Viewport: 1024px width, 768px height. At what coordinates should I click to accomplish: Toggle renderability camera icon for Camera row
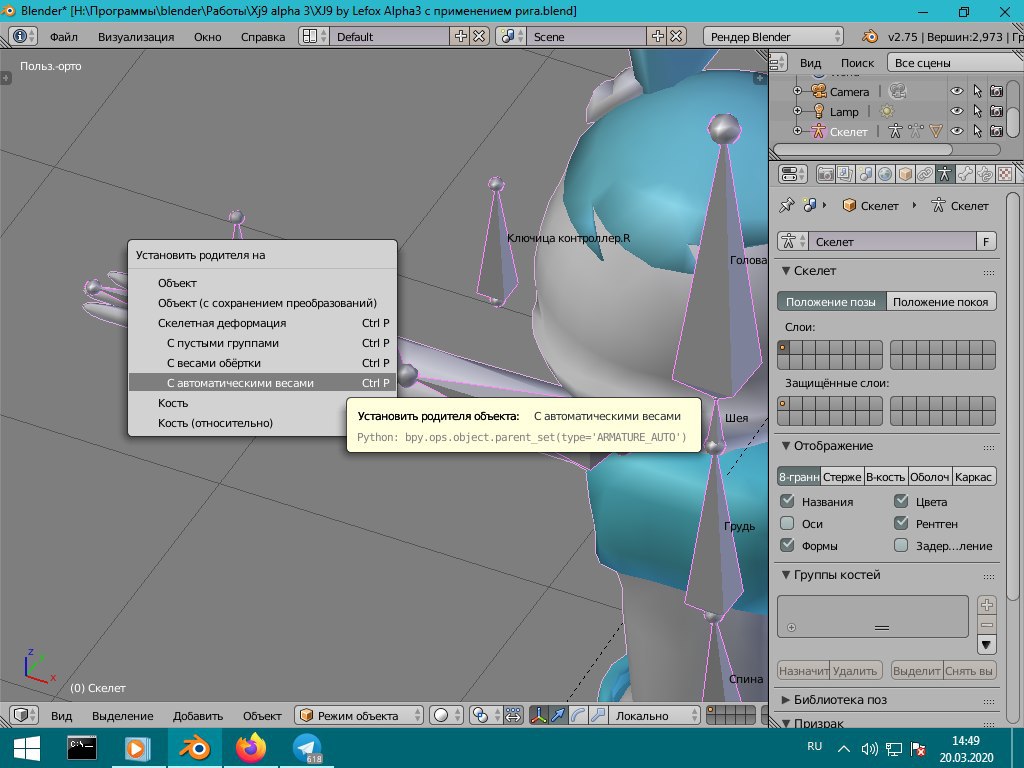pos(997,91)
